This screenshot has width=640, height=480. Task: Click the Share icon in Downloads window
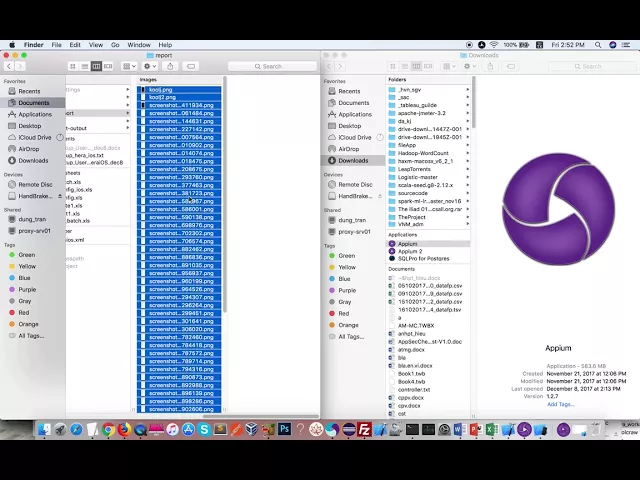click(x=490, y=66)
